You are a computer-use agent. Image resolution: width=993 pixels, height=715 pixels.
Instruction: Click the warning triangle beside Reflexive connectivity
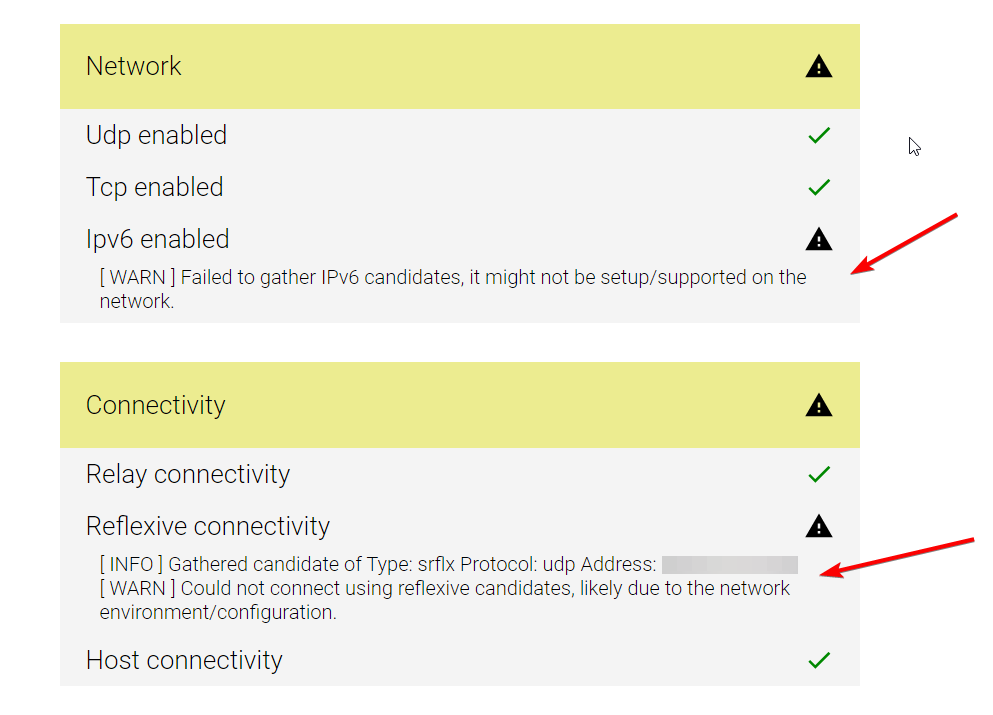(x=818, y=526)
